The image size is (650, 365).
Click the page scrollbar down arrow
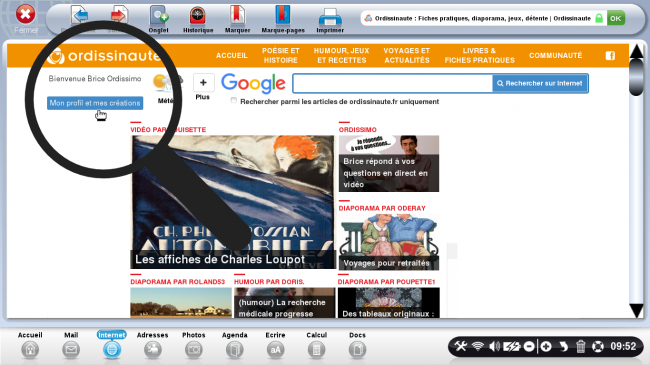pos(636,310)
